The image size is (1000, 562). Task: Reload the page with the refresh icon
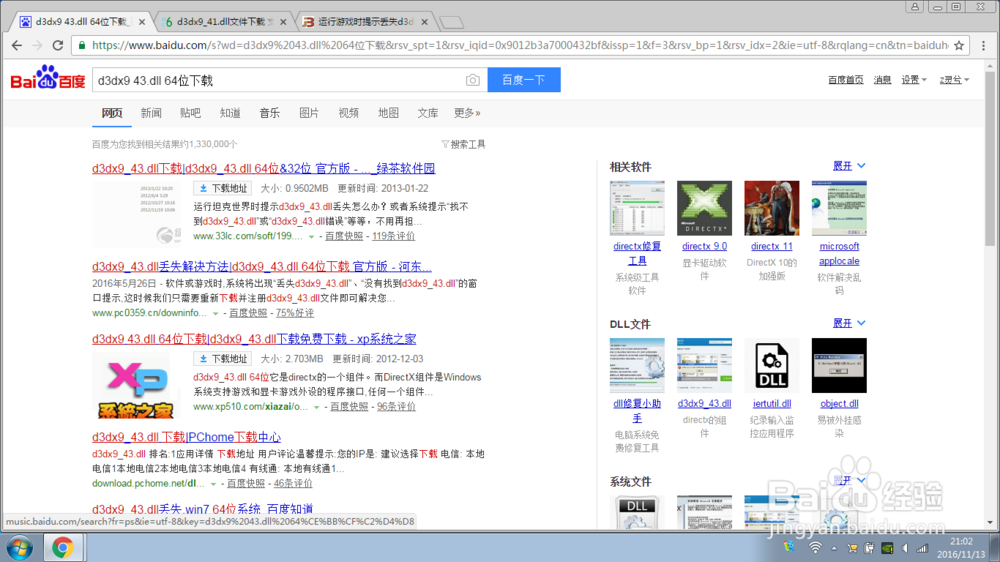click(58, 45)
